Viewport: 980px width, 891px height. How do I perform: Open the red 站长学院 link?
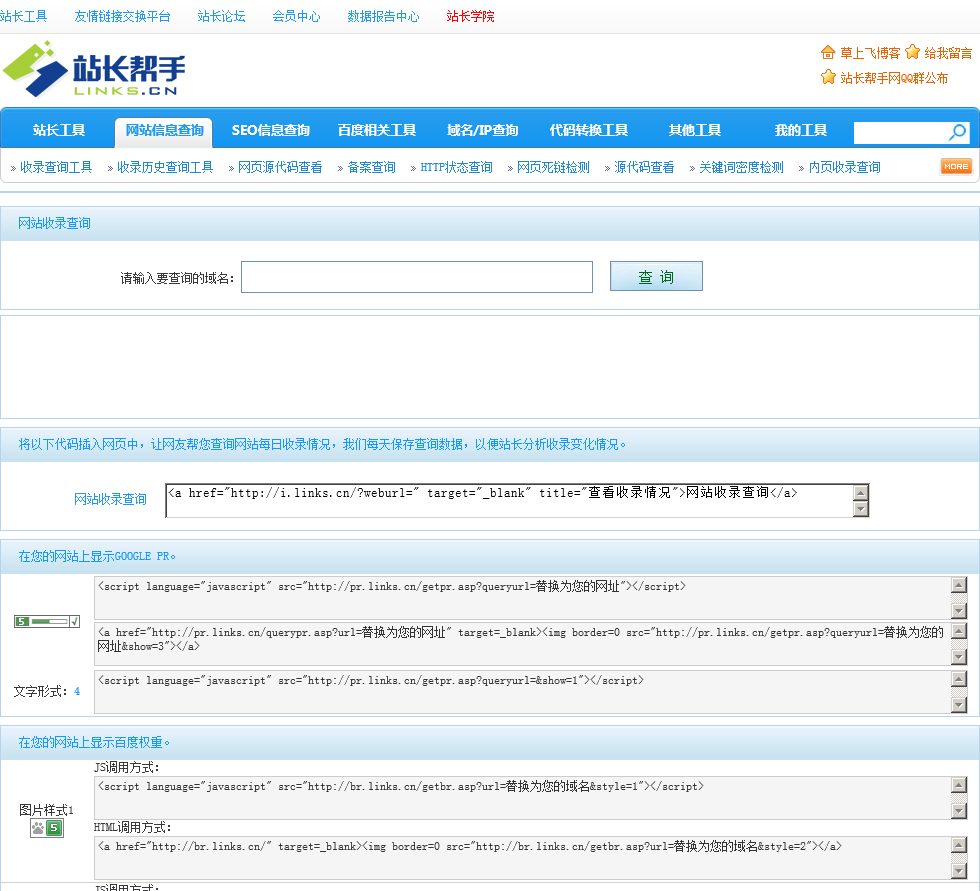[470, 16]
